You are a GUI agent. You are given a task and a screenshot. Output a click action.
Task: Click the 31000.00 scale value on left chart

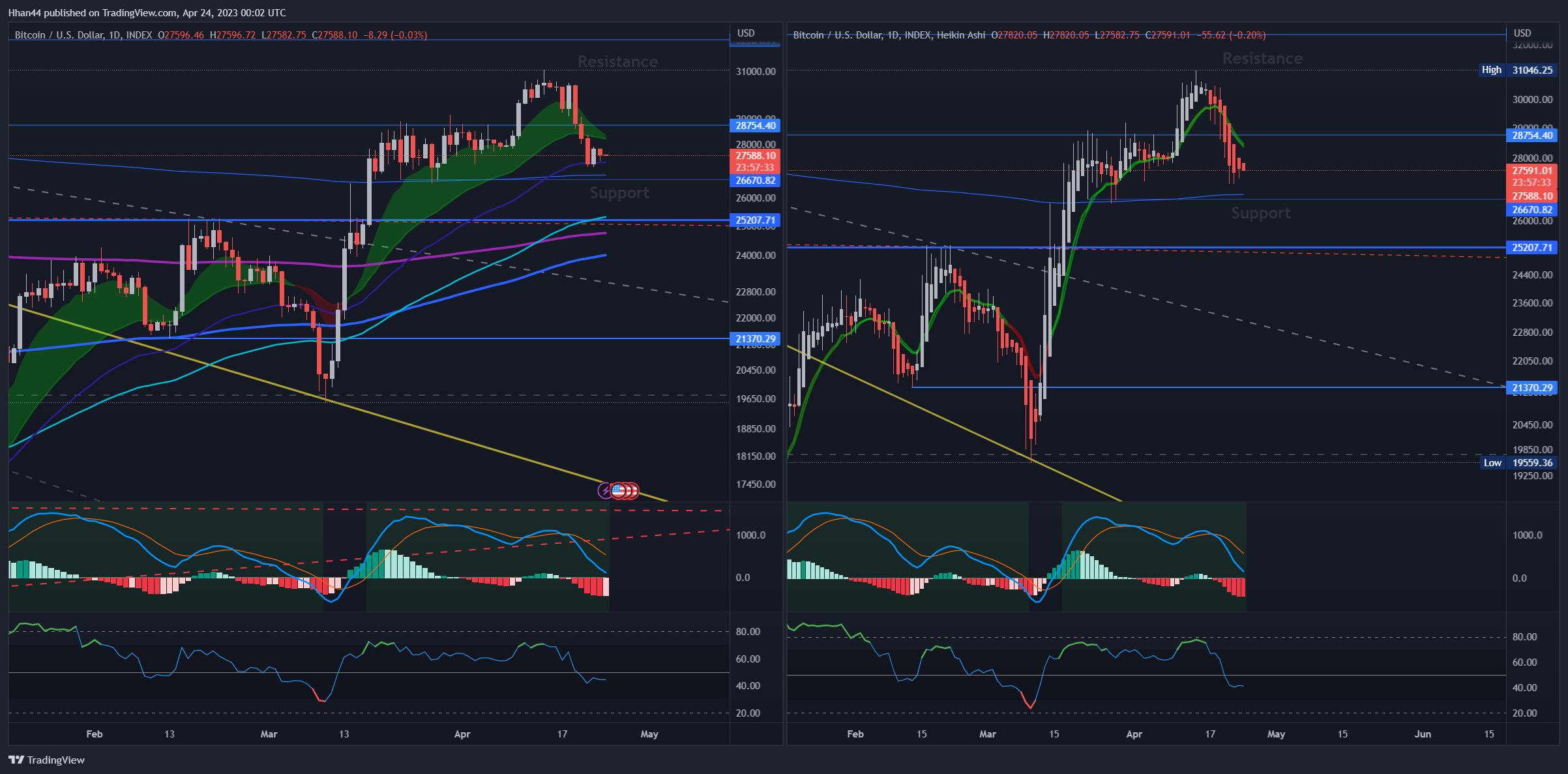point(756,72)
